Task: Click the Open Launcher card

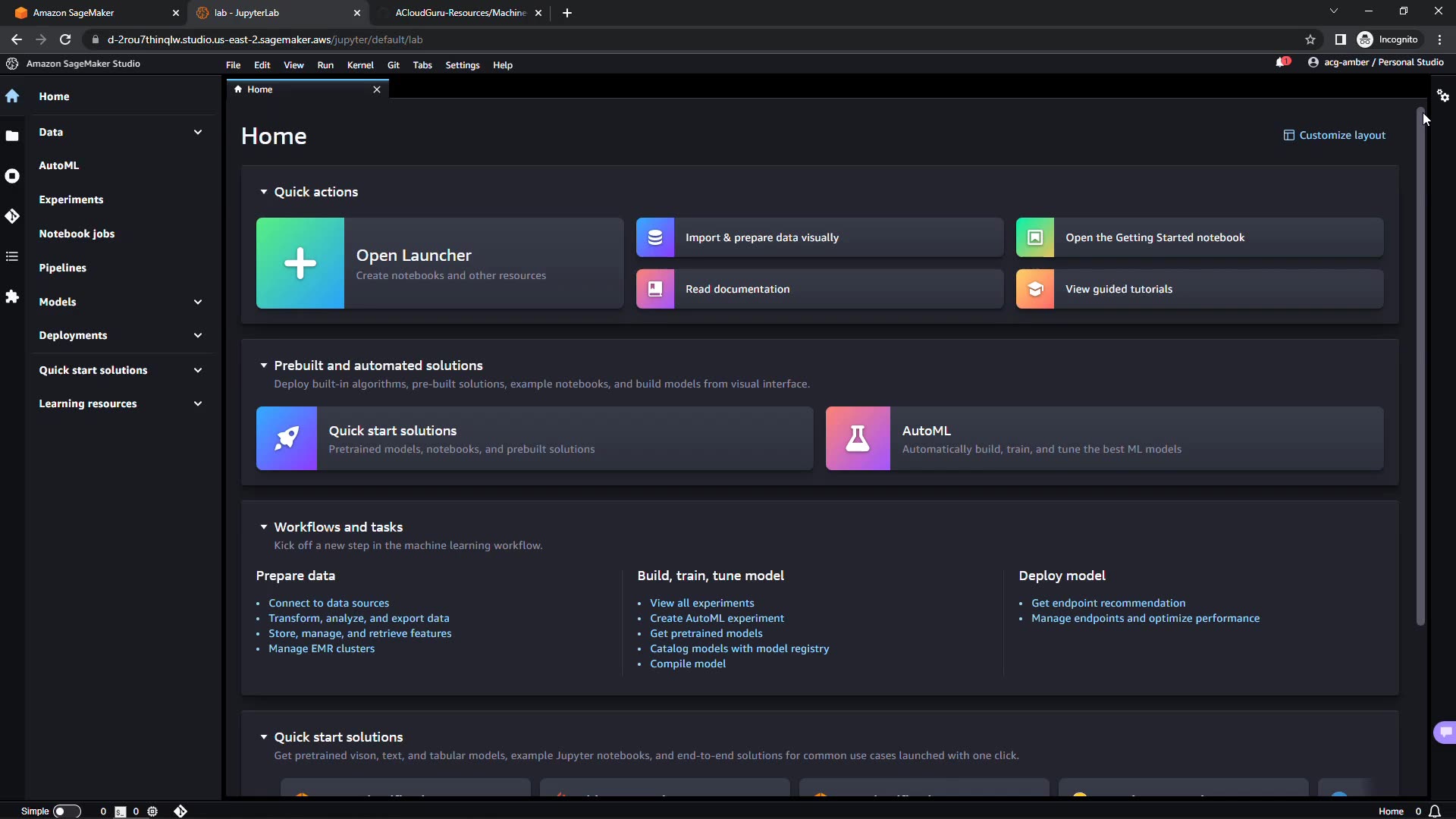Action: pos(440,263)
